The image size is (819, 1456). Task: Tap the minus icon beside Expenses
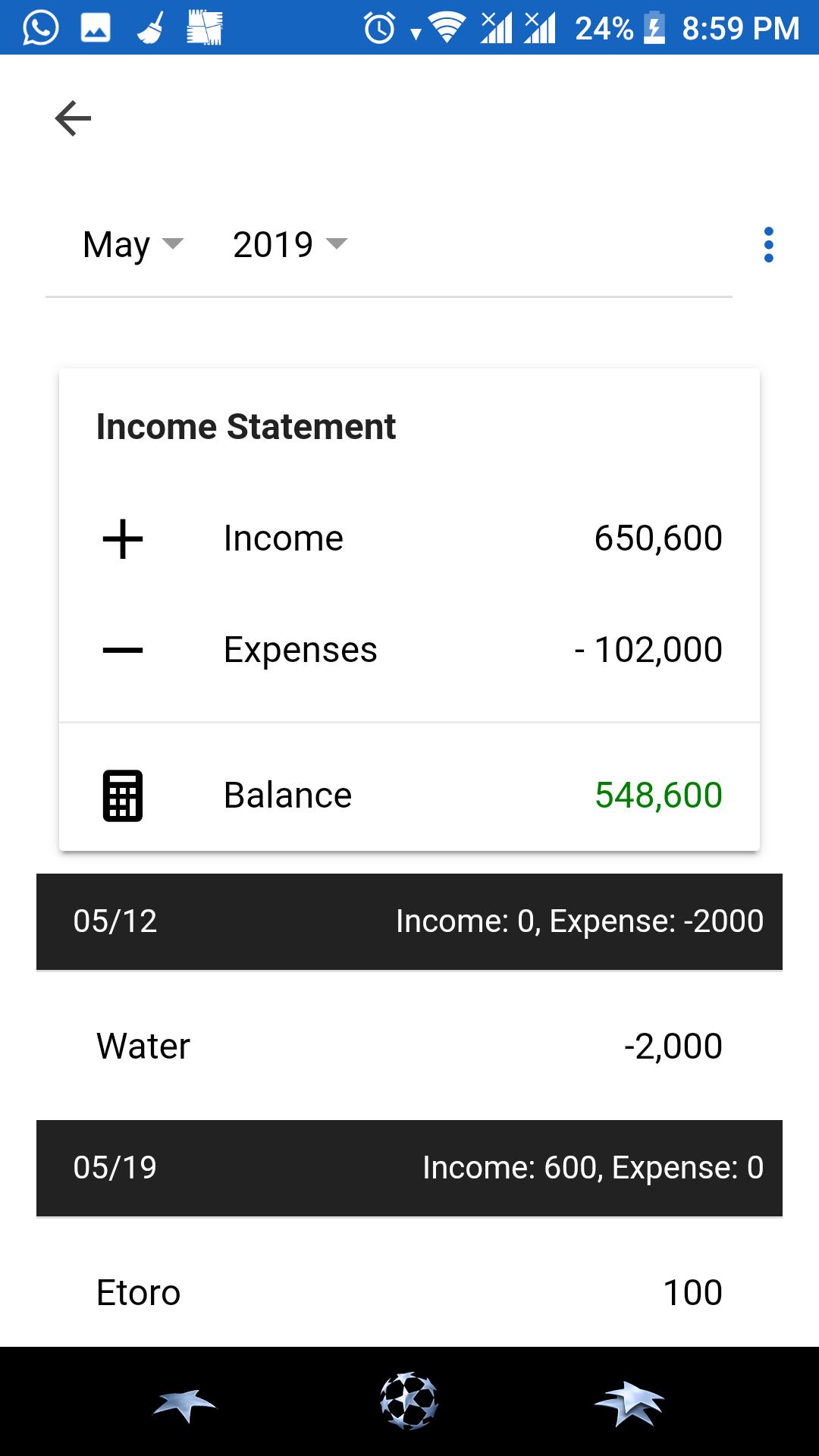pyautogui.click(x=122, y=650)
